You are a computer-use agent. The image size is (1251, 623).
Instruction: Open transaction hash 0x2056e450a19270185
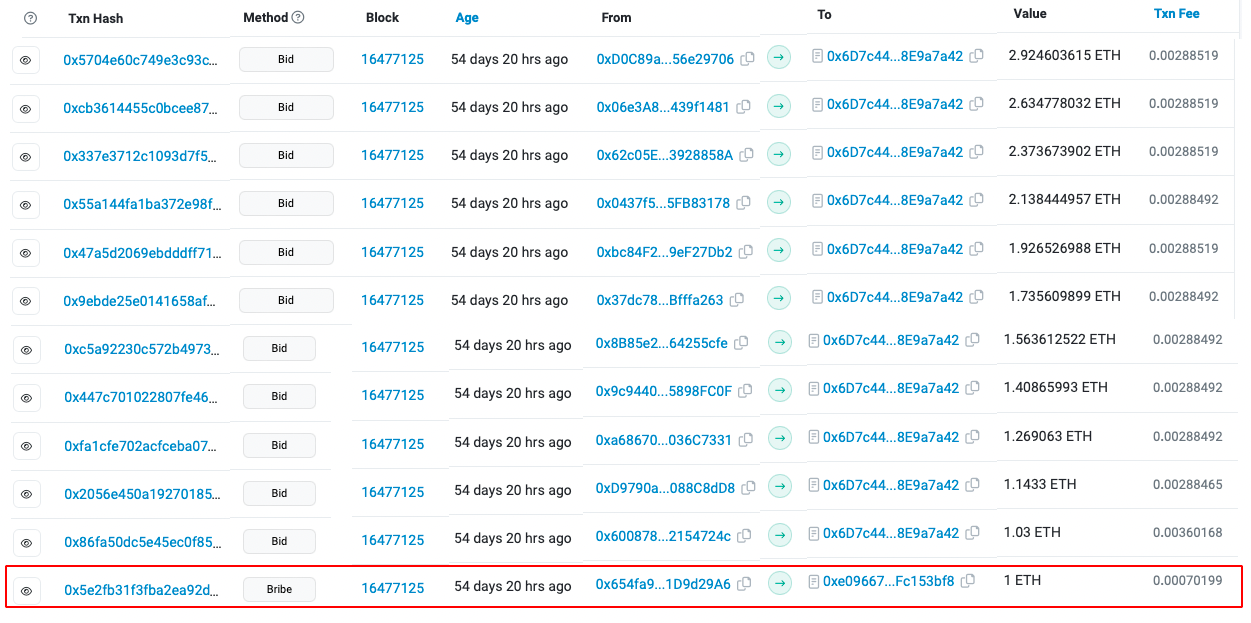[141, 493]
